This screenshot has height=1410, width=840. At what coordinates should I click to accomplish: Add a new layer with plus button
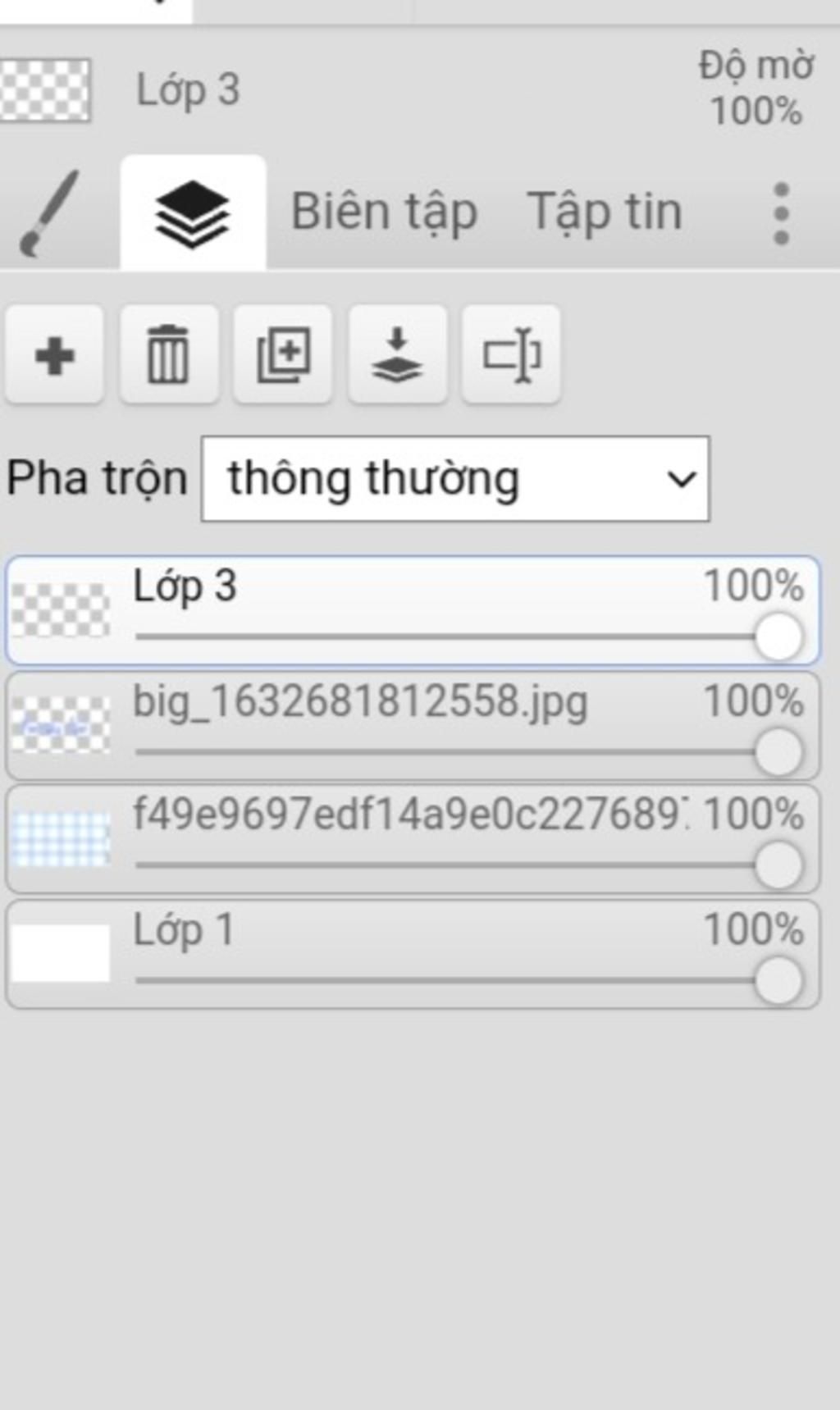pos(55,355)
